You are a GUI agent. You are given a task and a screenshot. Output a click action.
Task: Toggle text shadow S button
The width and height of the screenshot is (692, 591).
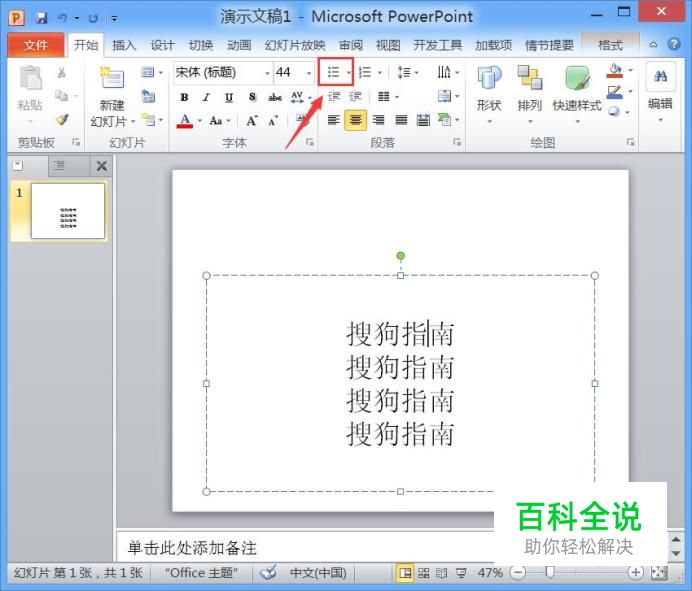252,97
